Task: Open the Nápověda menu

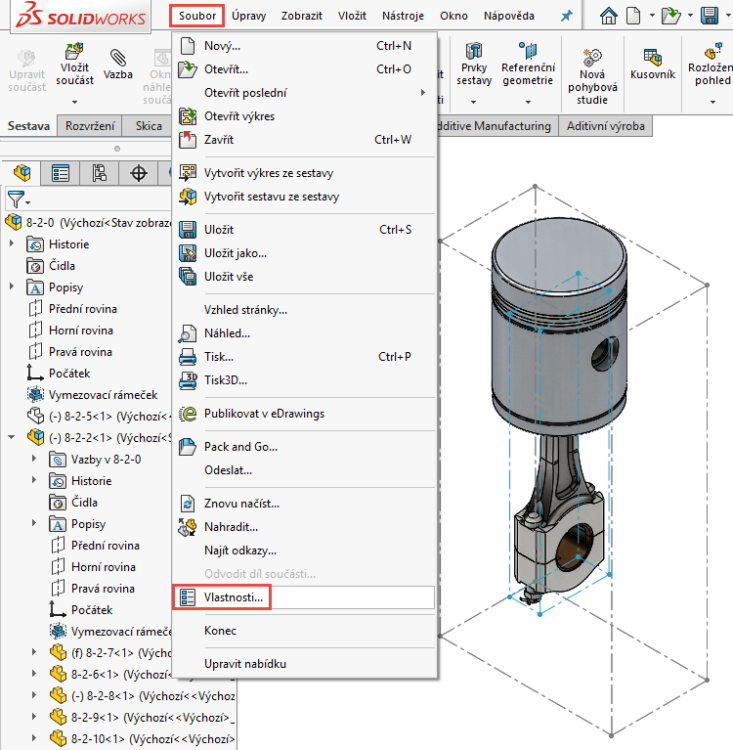Action: [x=509, y=16]
